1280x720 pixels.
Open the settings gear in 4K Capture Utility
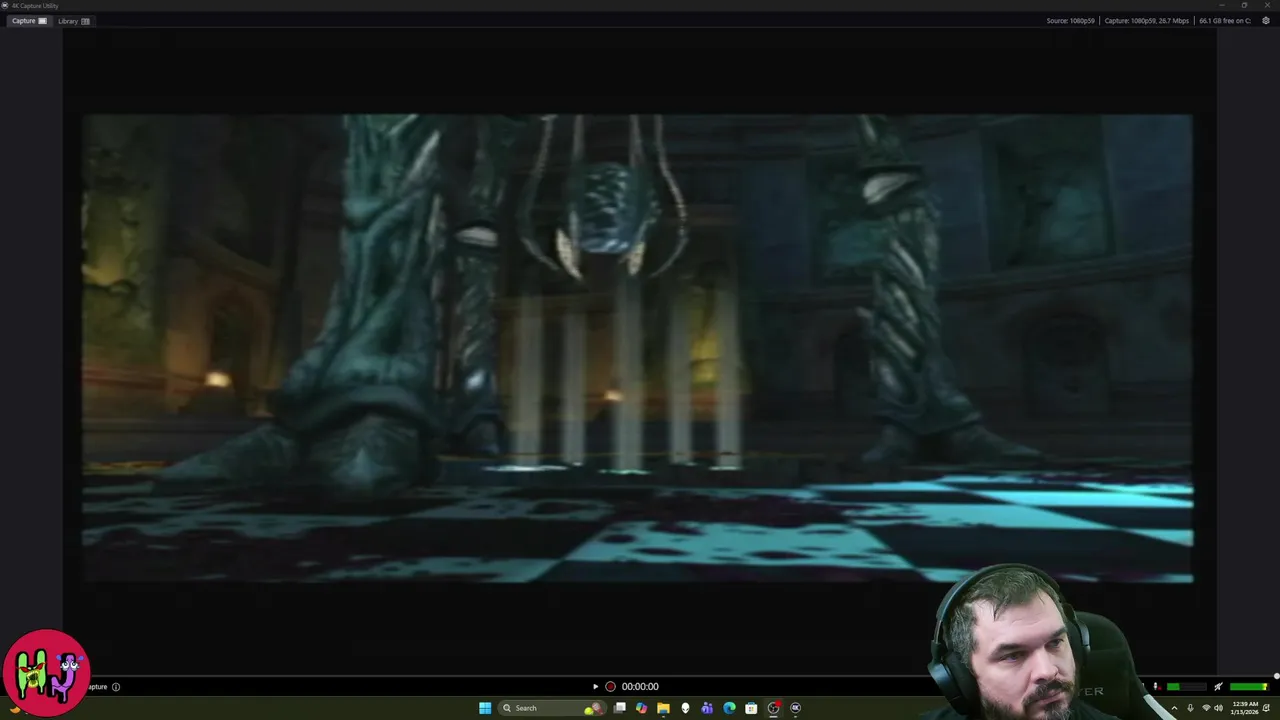(x=1266, y=21)
